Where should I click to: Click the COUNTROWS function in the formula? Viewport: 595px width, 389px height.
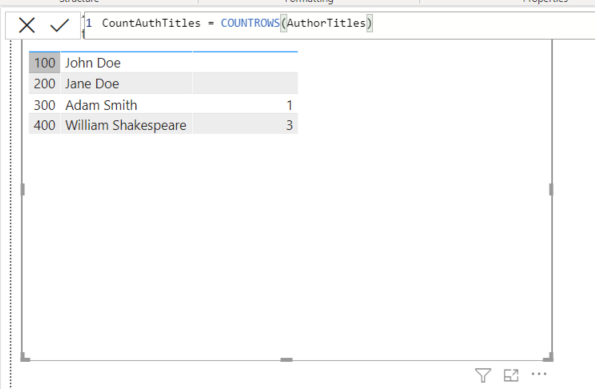pyautogui.click(x=250, y=23)
